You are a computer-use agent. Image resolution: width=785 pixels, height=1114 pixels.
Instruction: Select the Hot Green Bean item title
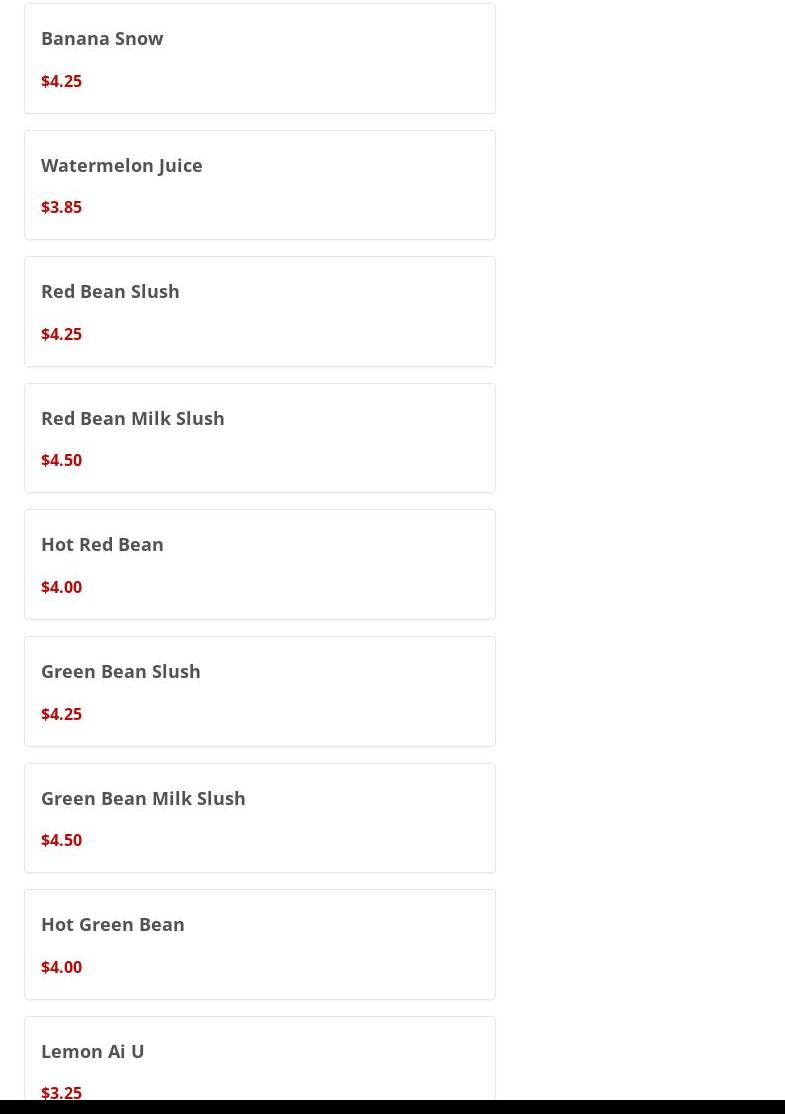(x=113, y=924)
